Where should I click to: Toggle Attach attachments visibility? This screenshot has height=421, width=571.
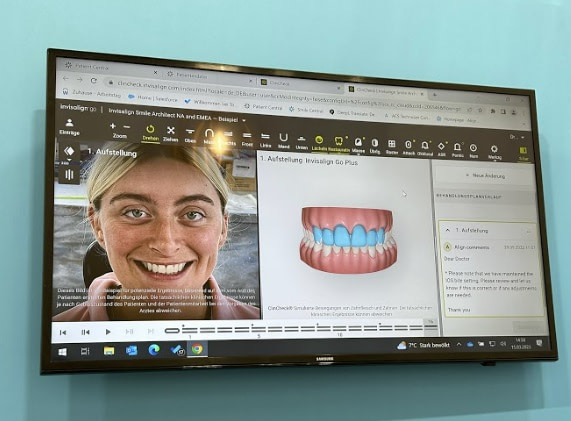tap(409, 148)
